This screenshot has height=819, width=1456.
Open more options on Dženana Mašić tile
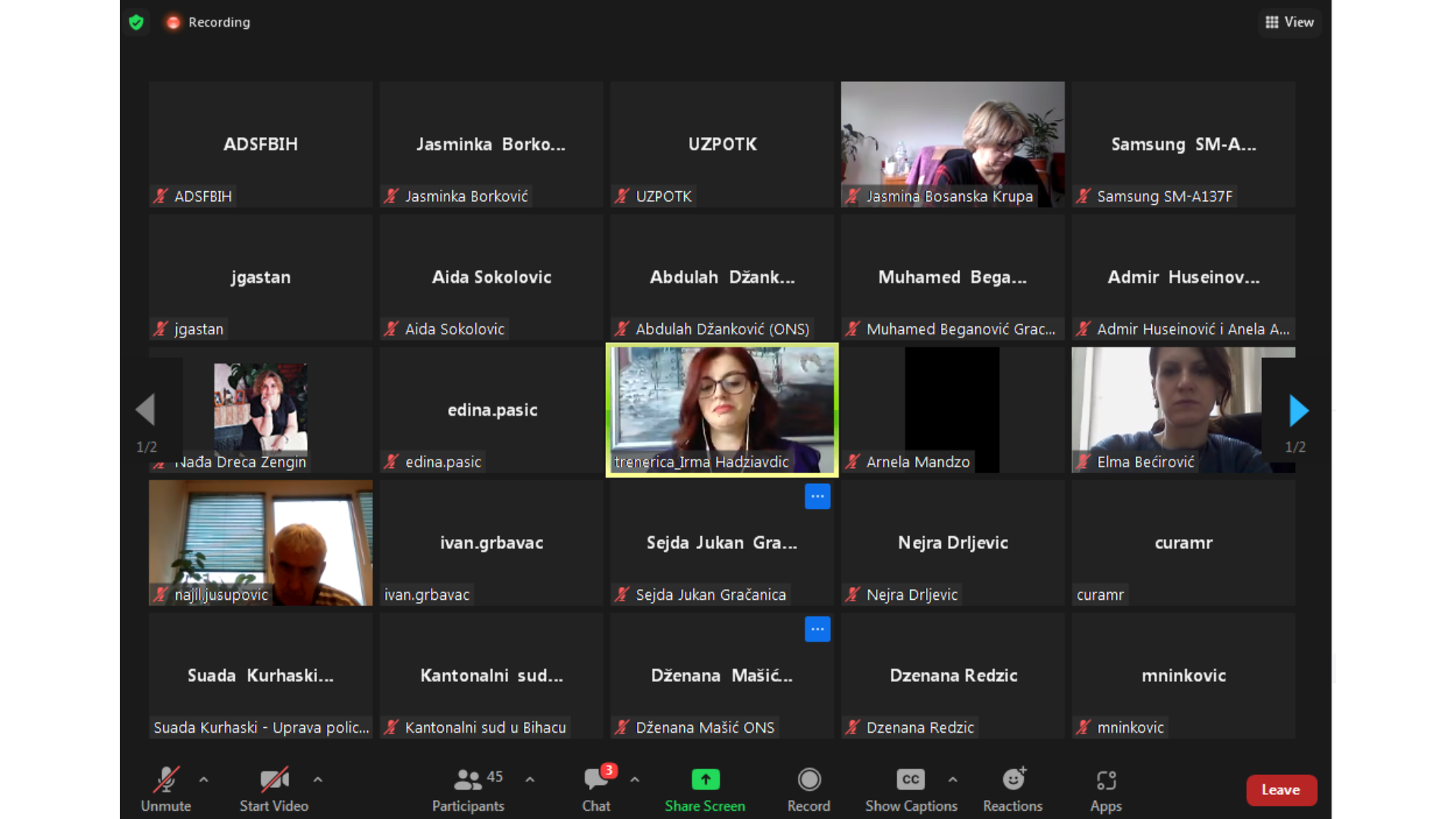pyautogui.click(x=817, y=629)
